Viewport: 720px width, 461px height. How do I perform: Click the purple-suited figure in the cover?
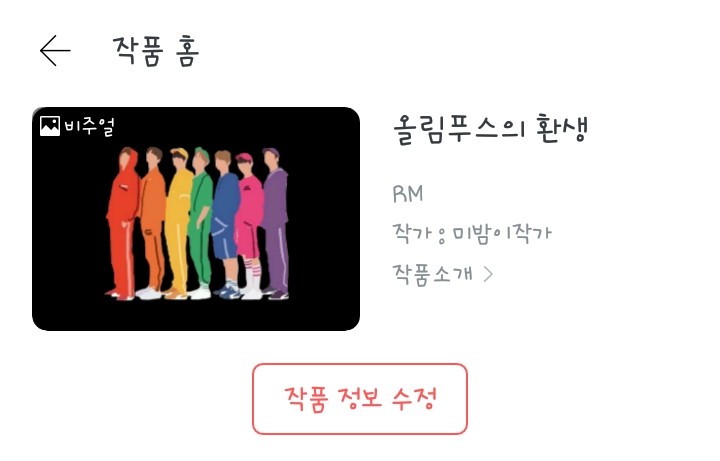pyautogui.click(x=276, y=224)
